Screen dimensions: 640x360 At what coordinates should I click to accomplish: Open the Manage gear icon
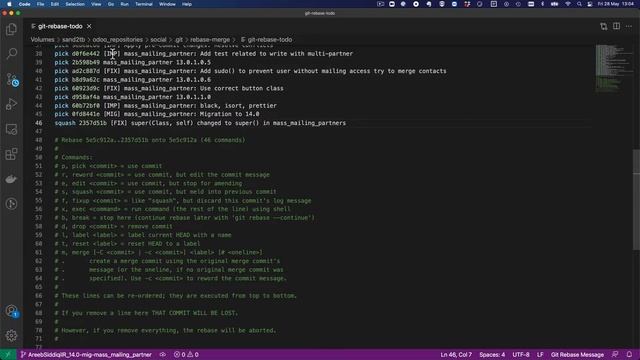(x=11, y=336)
